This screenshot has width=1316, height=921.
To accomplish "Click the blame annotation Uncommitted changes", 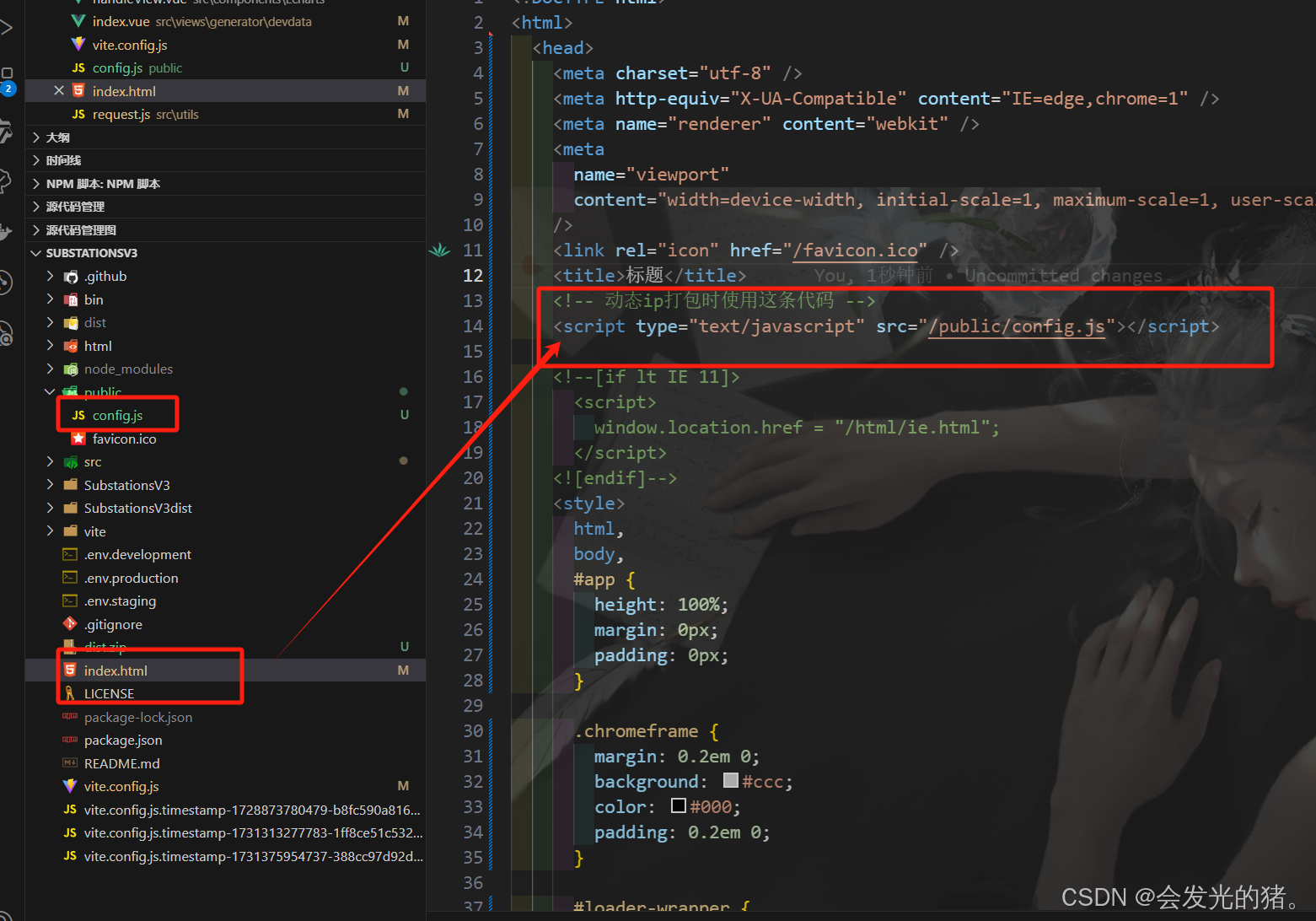I will tap(1063, 276).
